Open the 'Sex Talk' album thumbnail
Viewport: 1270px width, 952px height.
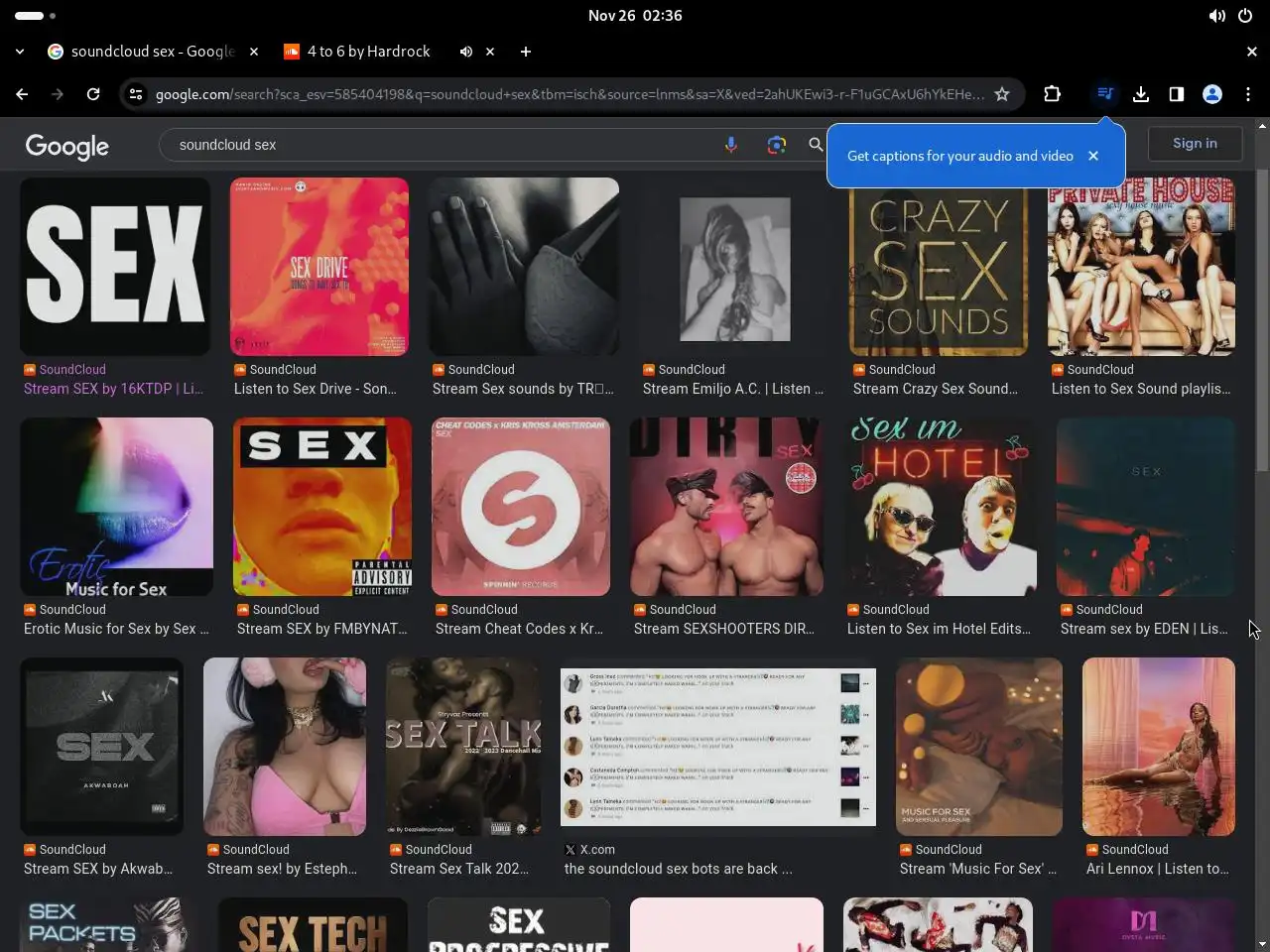(x=463, y=747)
